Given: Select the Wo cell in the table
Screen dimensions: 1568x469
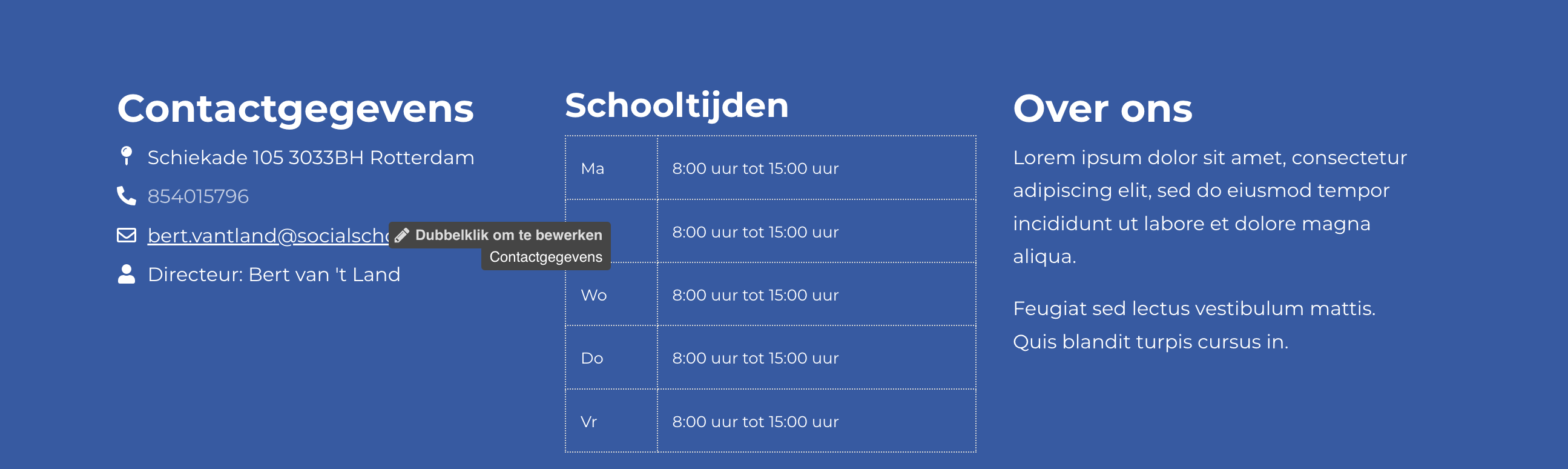Looking at the screenshot, I should 593,295.
